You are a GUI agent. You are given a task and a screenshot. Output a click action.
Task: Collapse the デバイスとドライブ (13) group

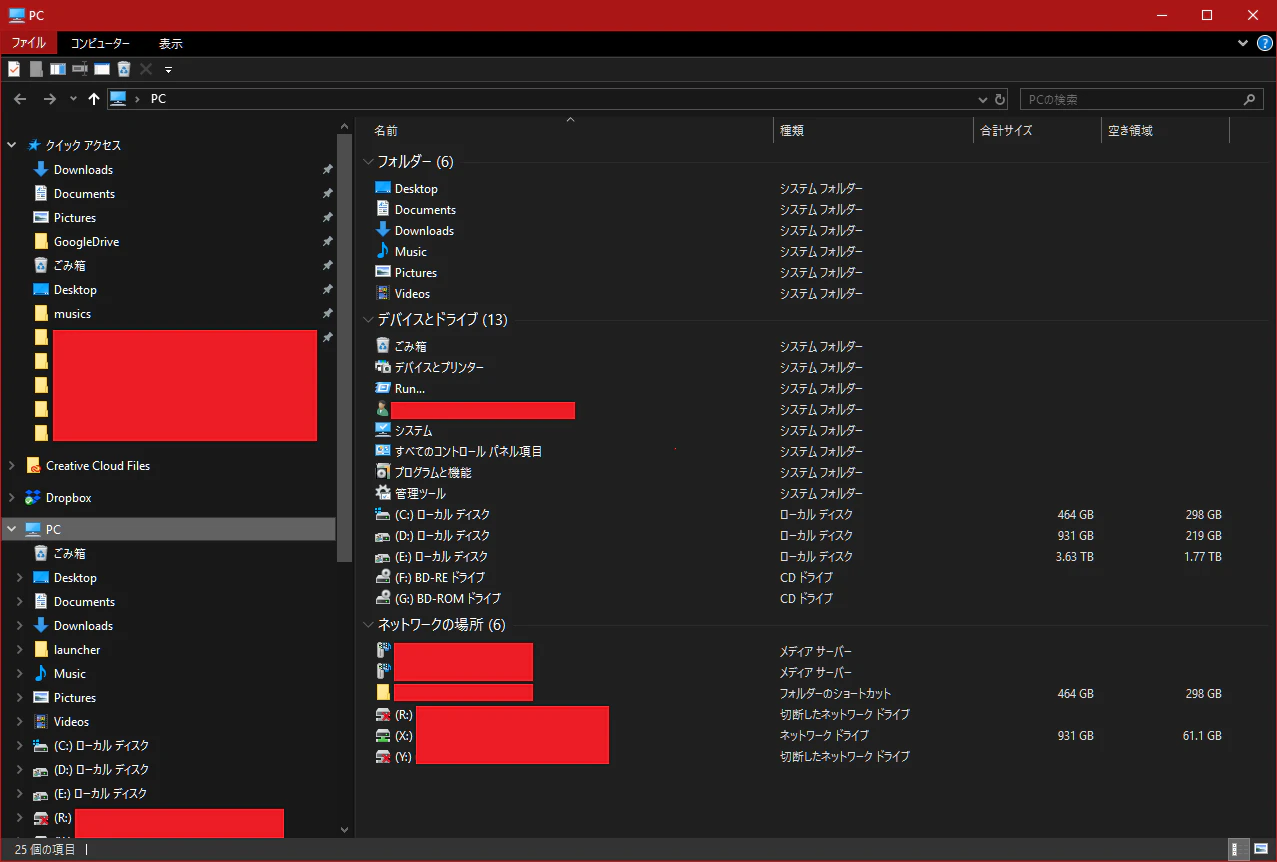click(368, 320)
